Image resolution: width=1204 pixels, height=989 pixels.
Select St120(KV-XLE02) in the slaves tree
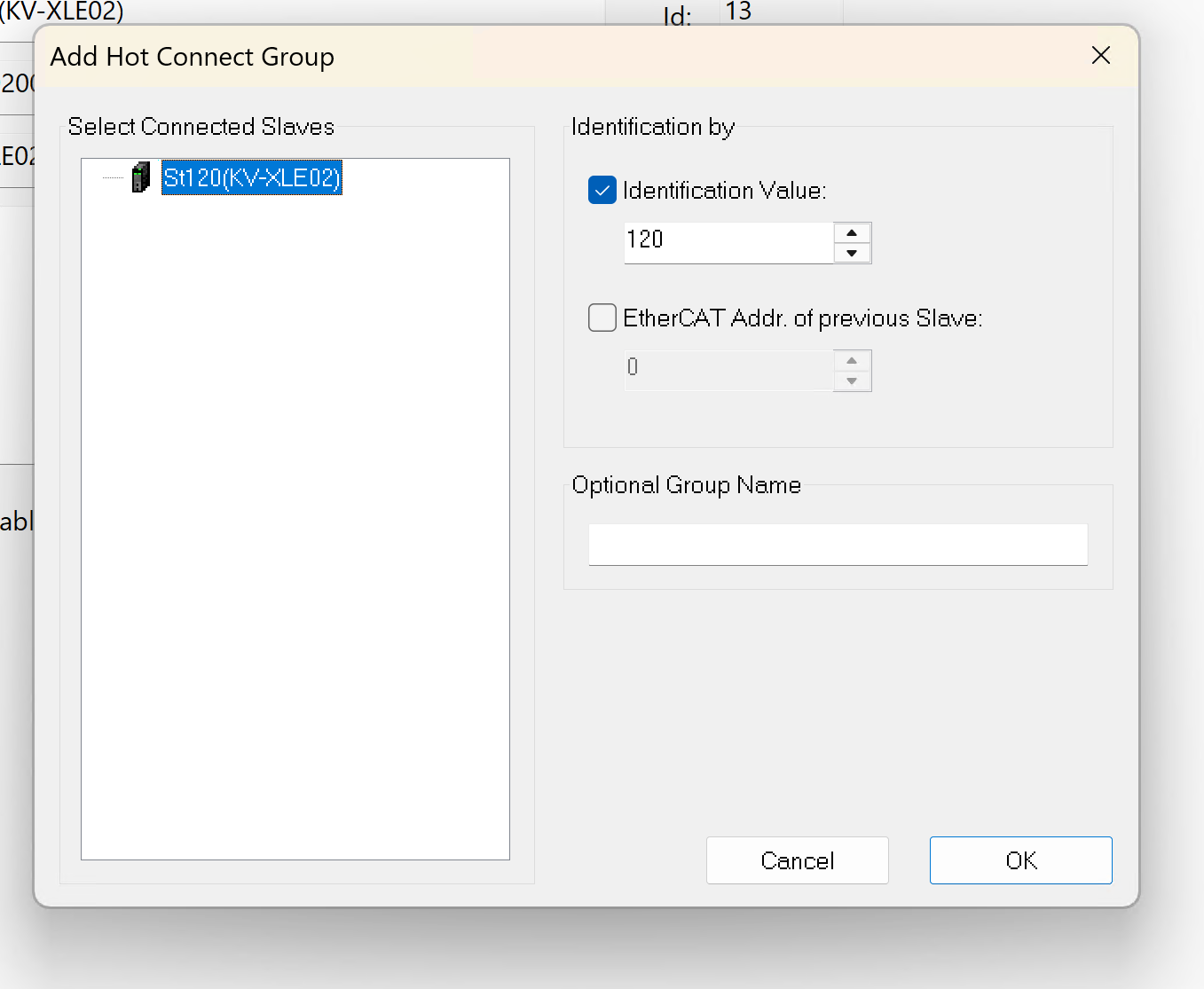tap(251, 177)
